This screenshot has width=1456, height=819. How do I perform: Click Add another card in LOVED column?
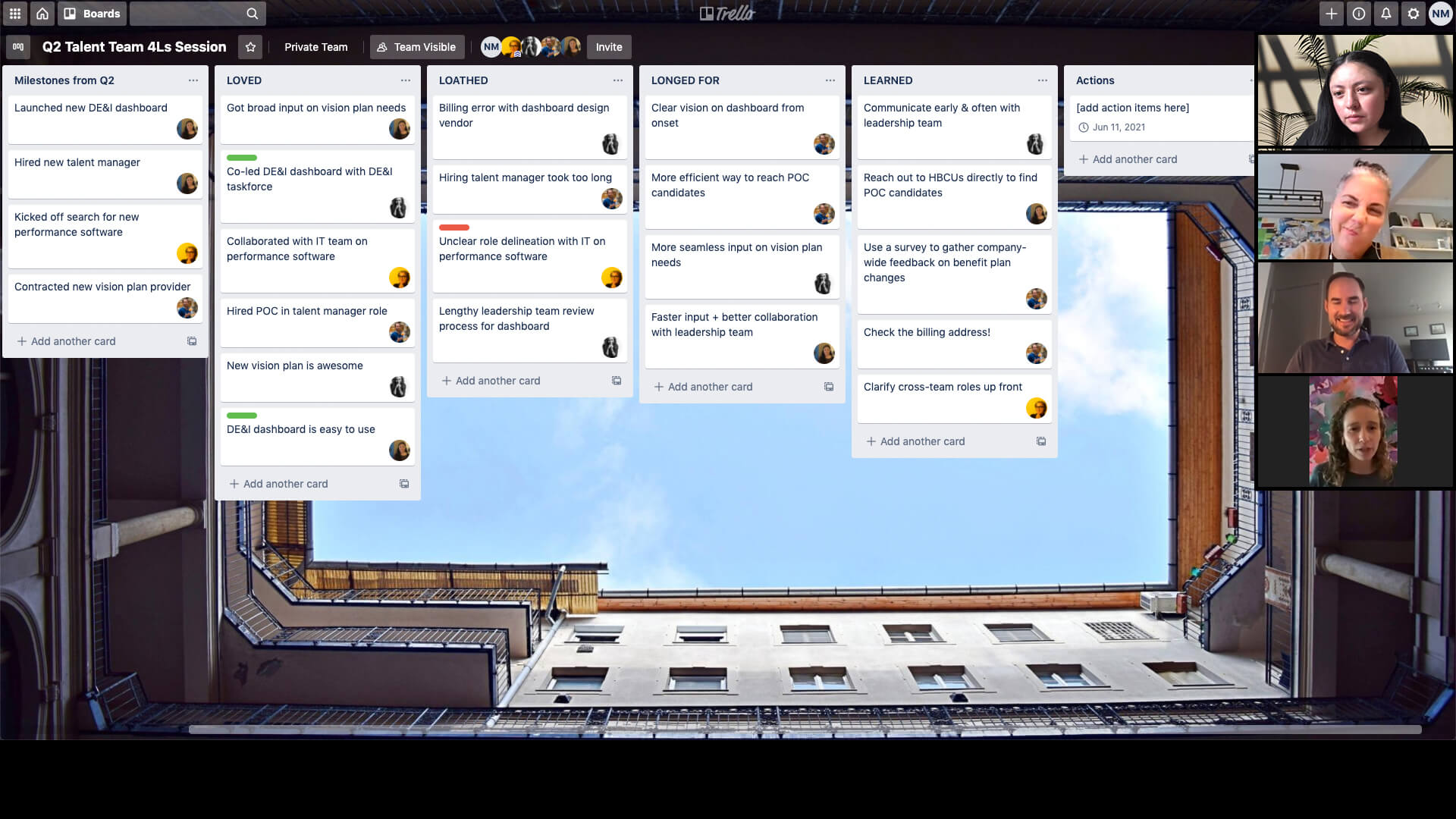[279, 483]
